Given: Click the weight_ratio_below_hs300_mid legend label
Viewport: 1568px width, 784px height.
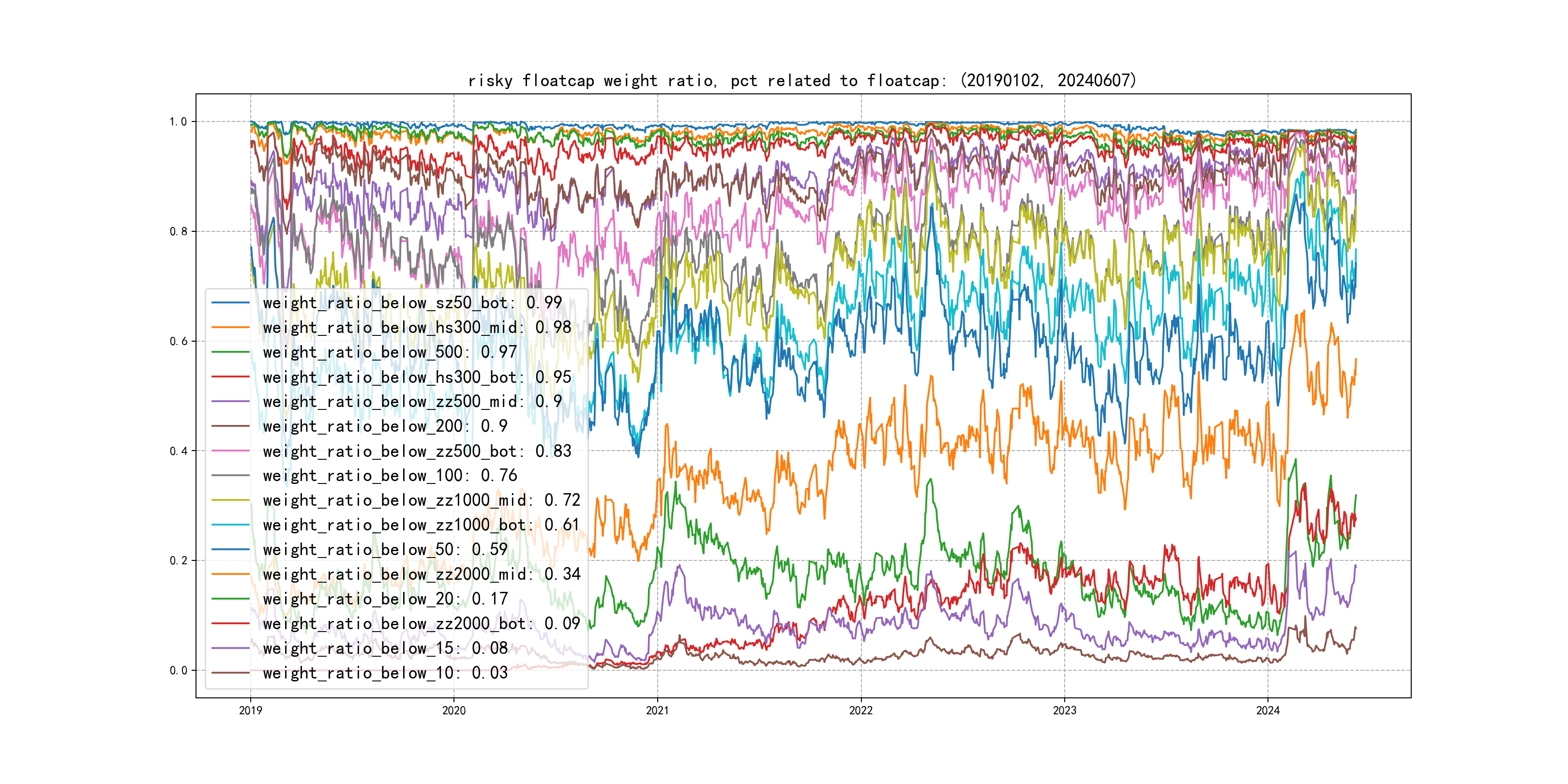Looking at the screenshot, I should coord(417,328).
